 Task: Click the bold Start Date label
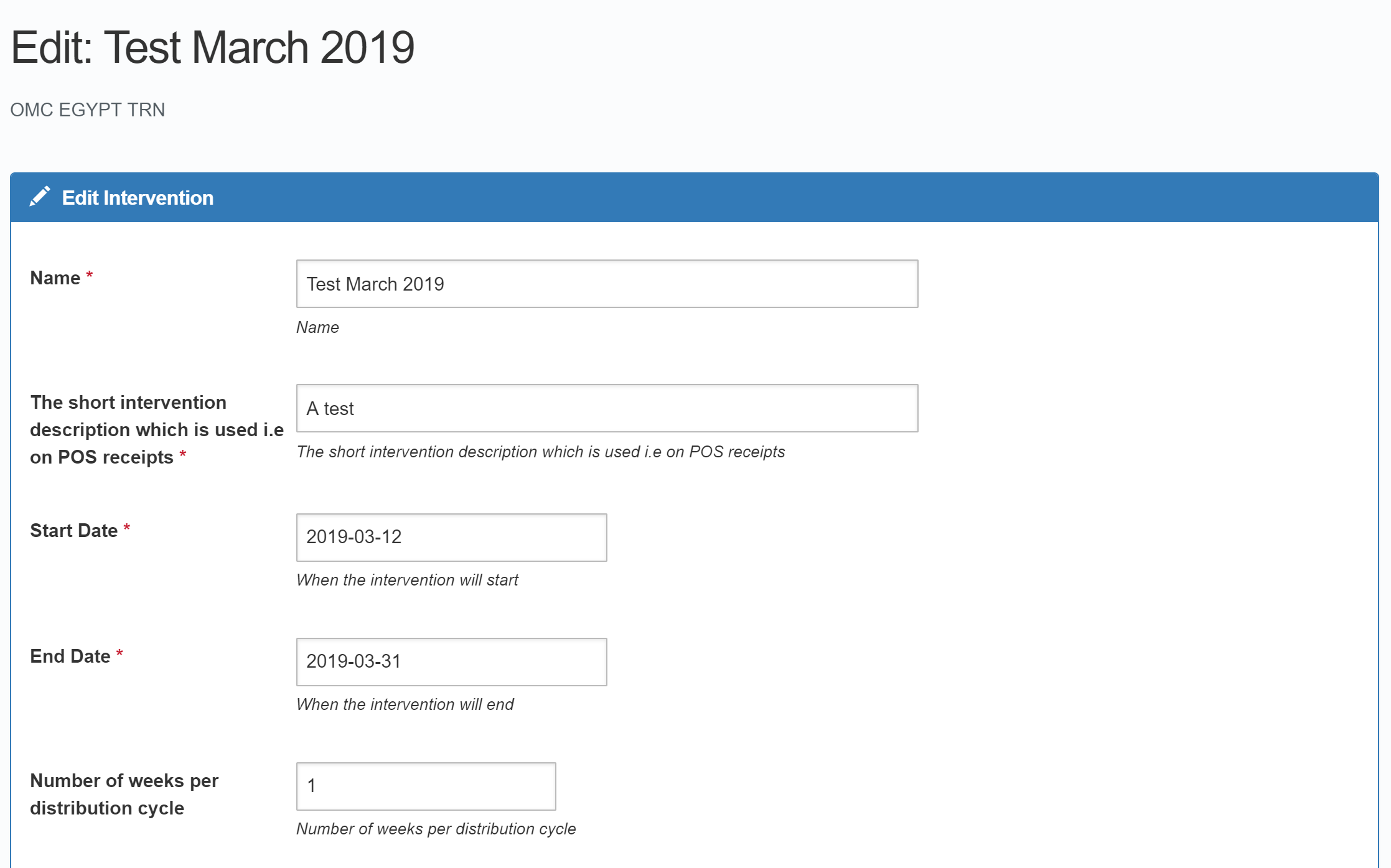pos(73,530)
